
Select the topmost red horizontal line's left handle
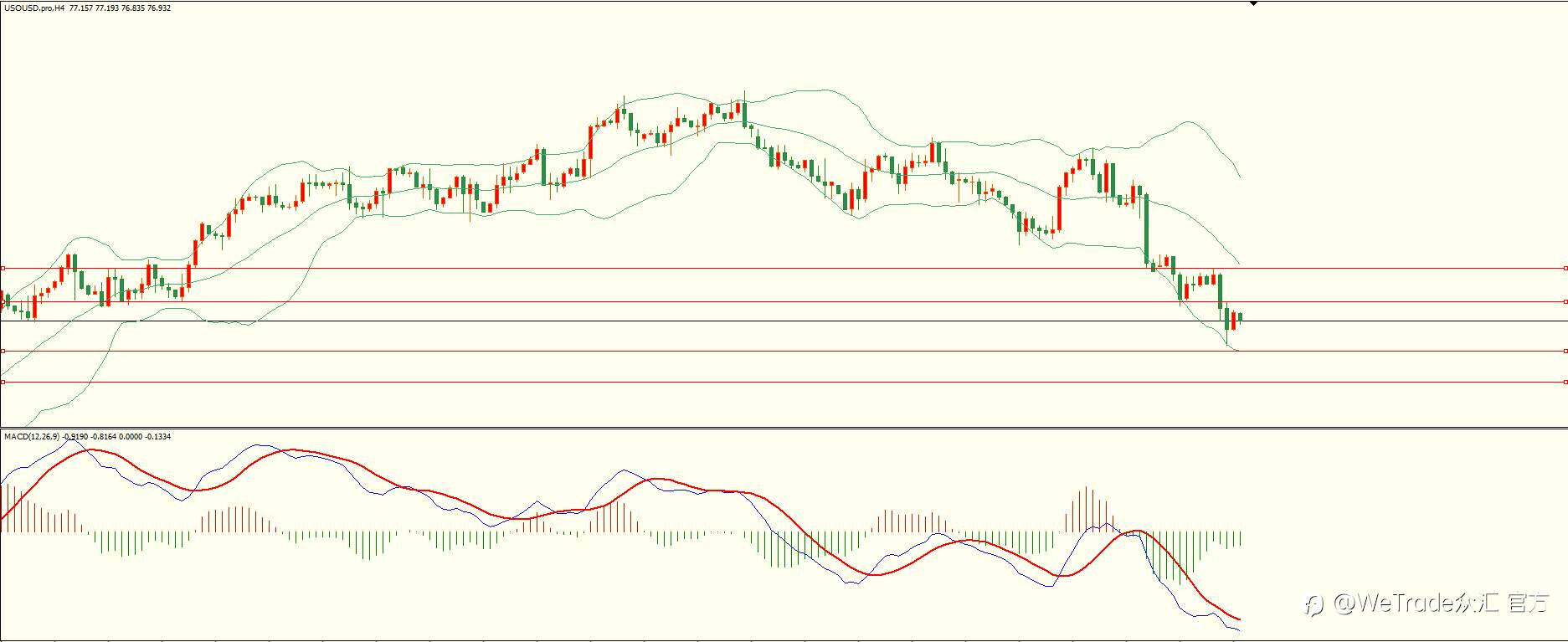click(3, 269)
